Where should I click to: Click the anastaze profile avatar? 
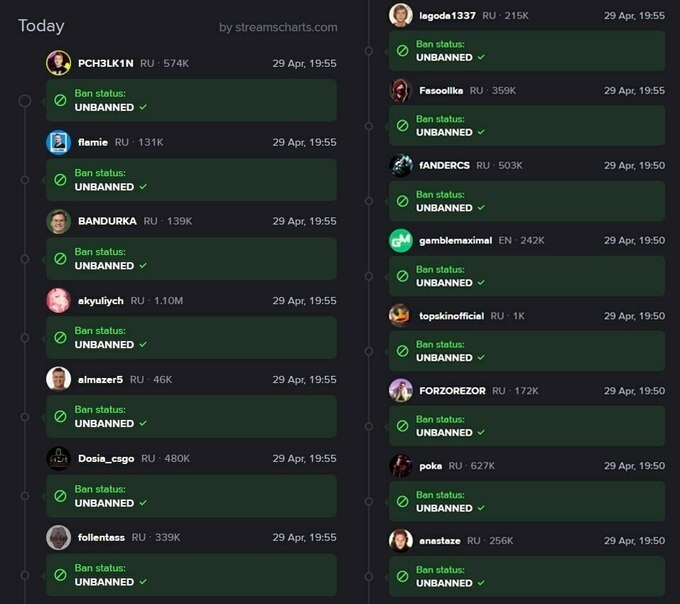tap(400, 541)
